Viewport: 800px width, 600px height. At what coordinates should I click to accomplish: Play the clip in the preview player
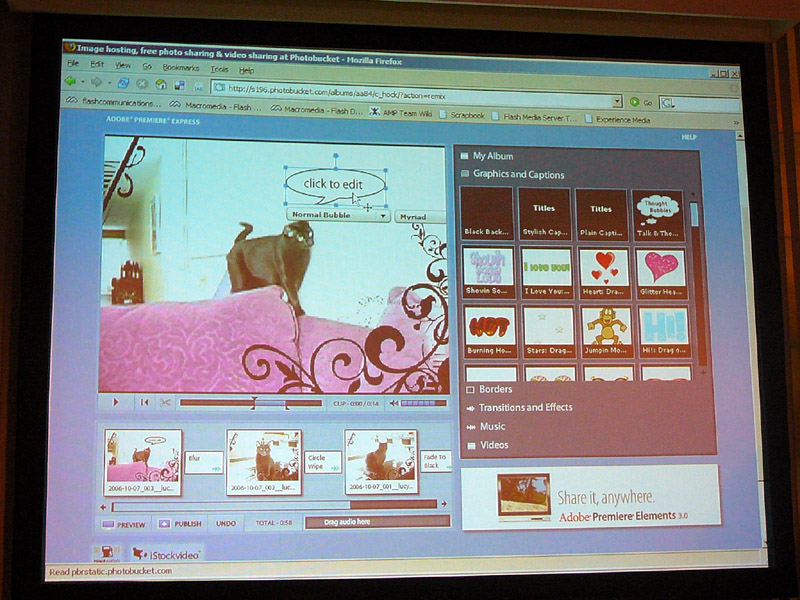tap(115, 402)
